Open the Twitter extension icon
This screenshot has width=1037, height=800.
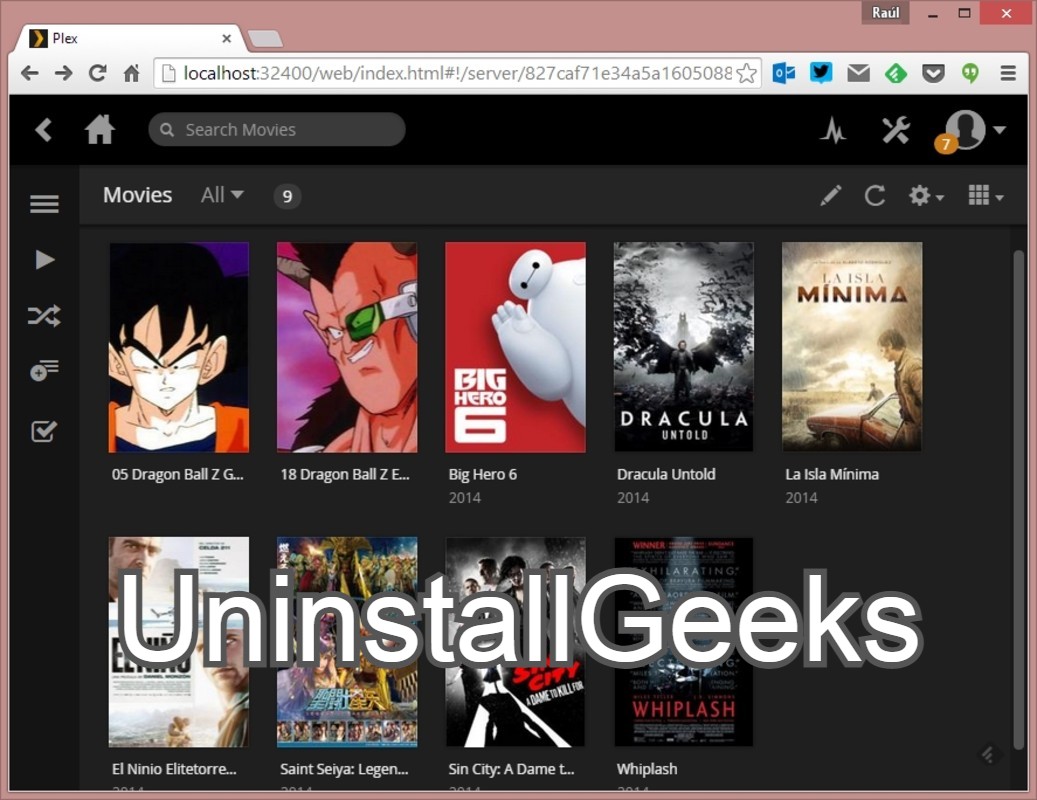[821, 72]
